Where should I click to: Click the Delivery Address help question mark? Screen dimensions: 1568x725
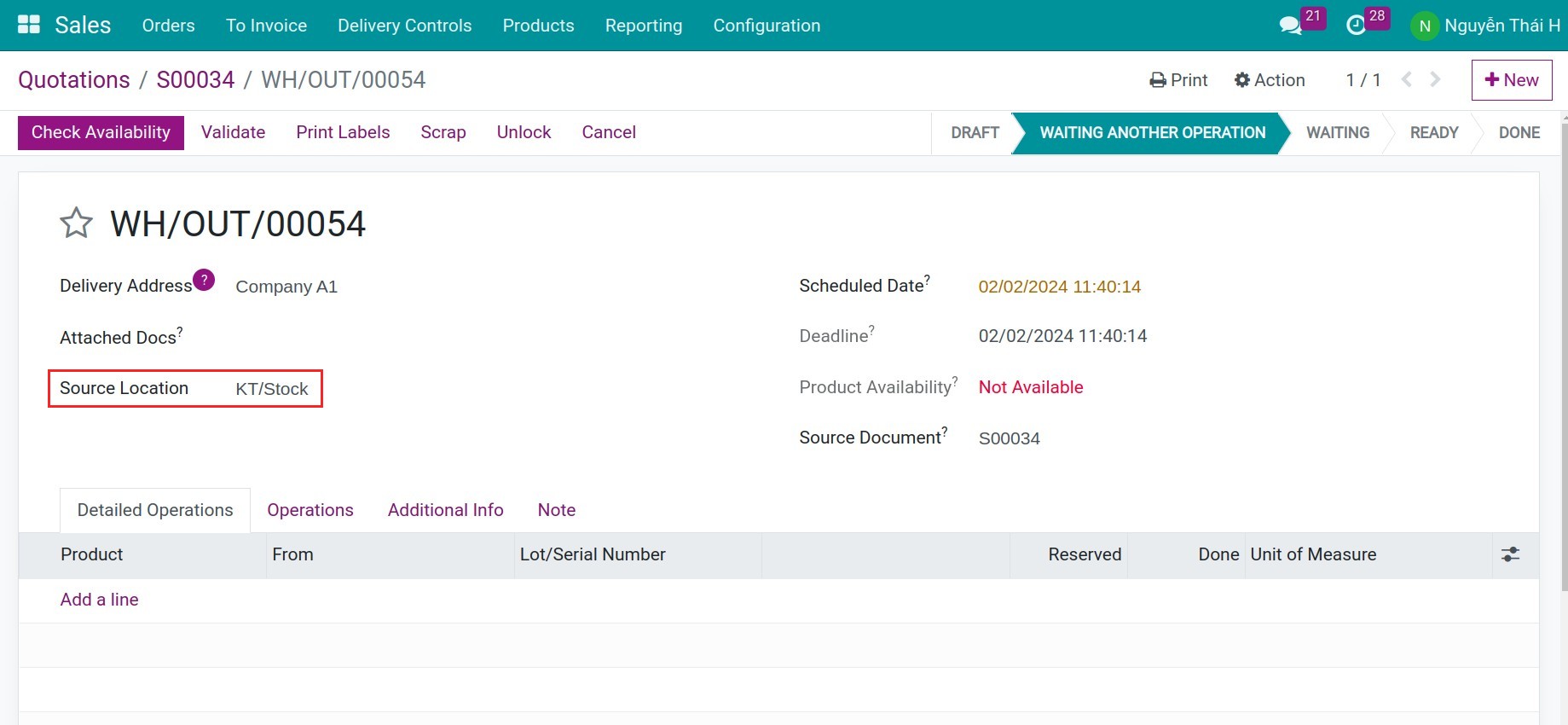pyautogui.click(x=204, y=280)
